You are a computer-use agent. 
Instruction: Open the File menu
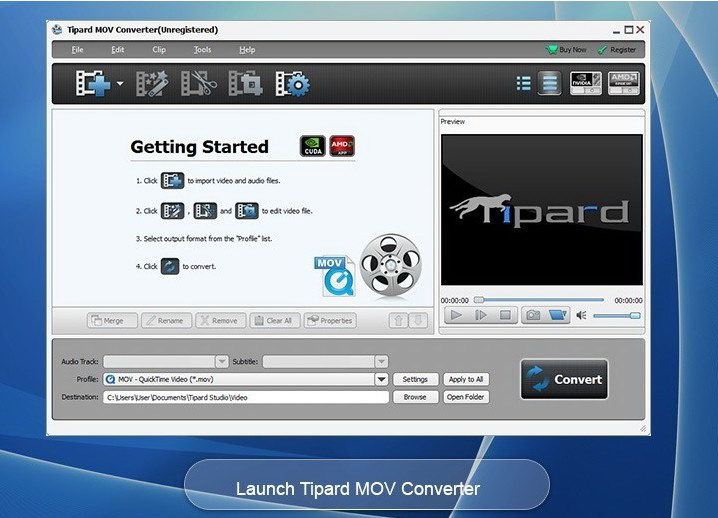point(77,49)
